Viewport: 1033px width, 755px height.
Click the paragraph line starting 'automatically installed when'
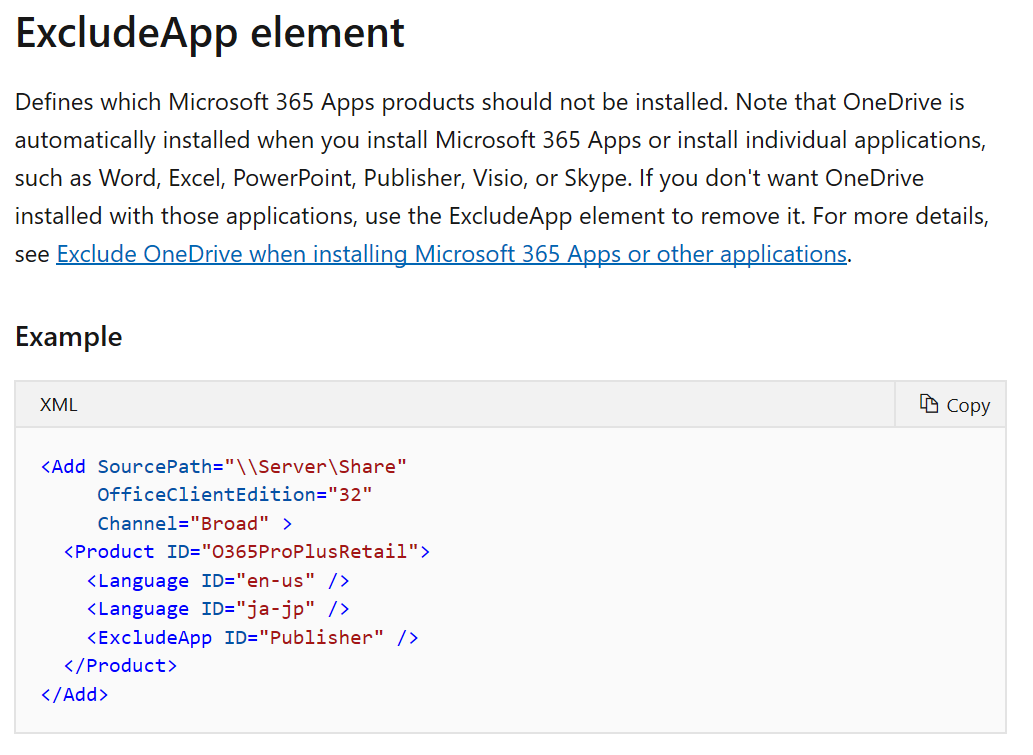point(501,140)
